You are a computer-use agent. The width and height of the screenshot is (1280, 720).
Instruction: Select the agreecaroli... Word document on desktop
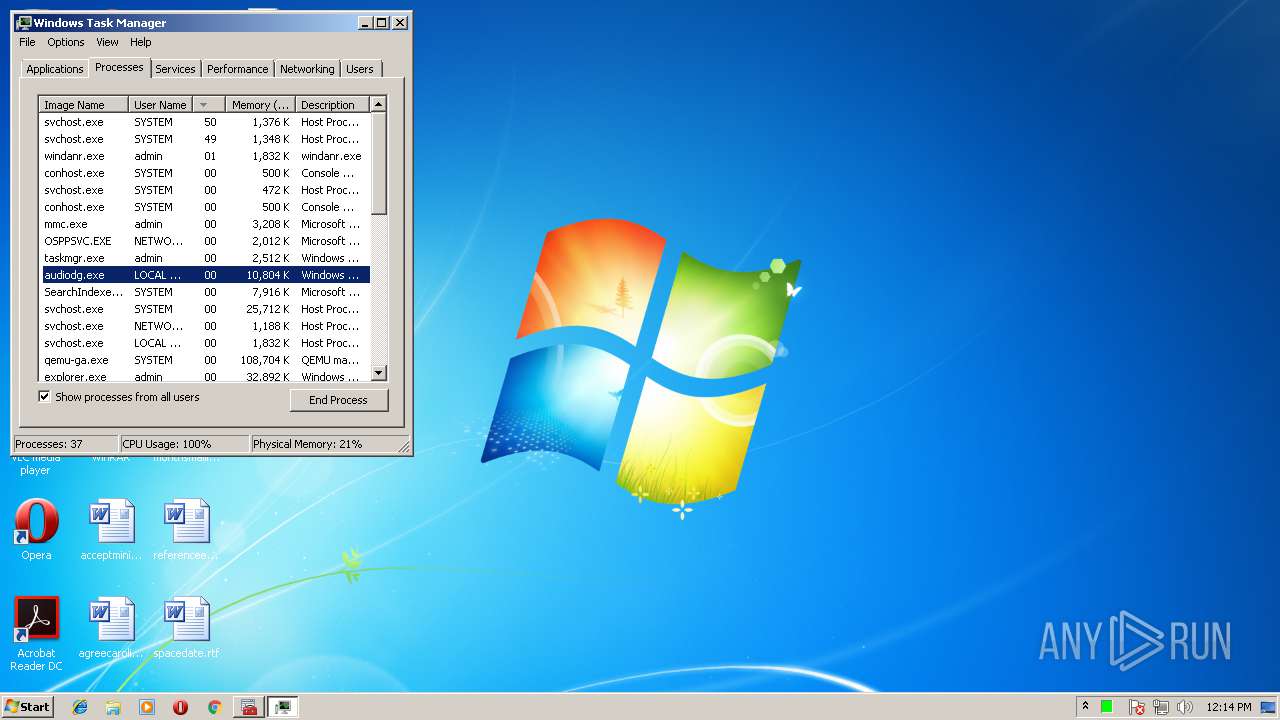[x=111, y=628]
